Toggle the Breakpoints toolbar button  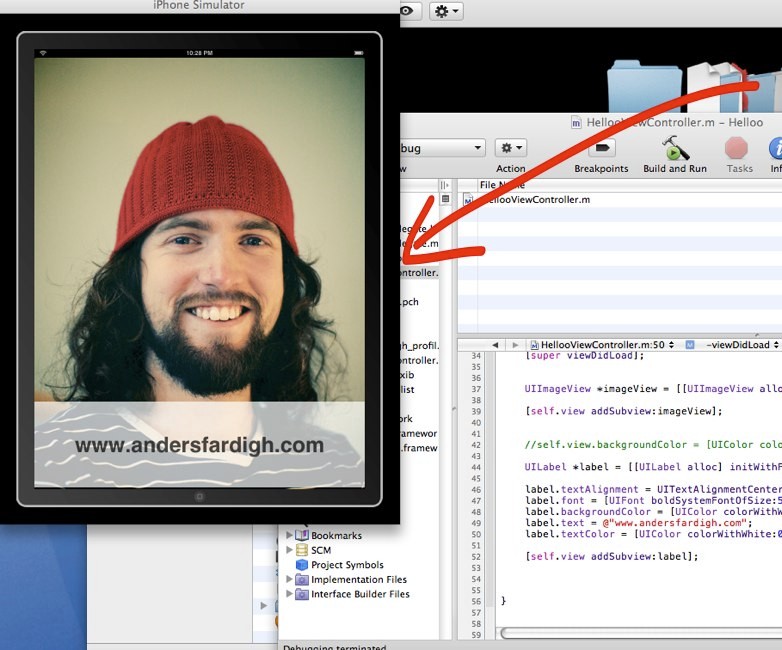coord(601,149)
